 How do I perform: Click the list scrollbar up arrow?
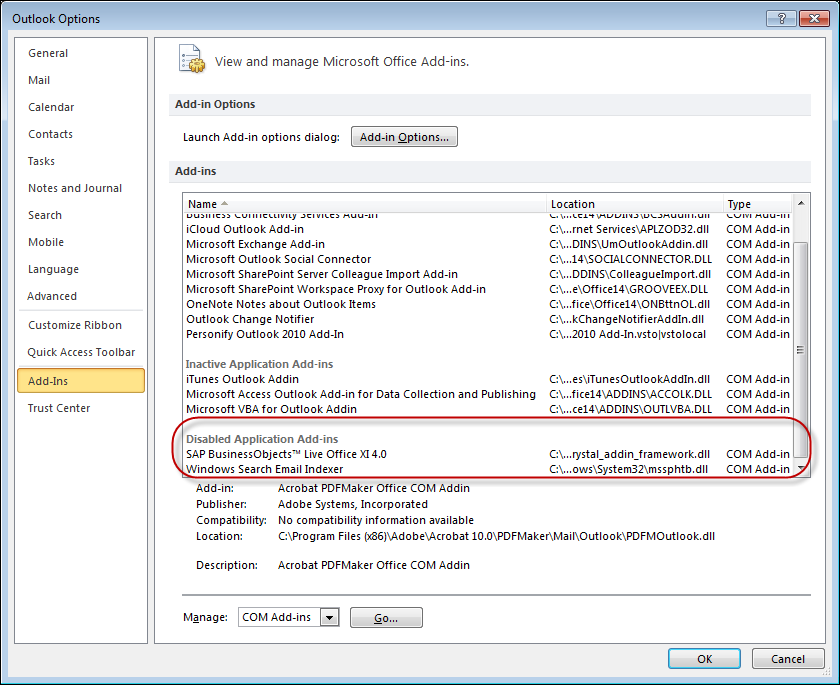click(x=801, y=203)
